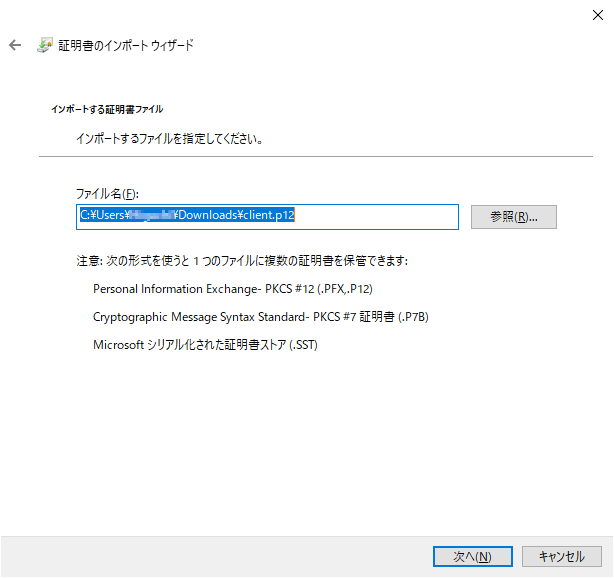Select the インポートする証明書ファイル heading
The height and width of the screenshot is (578, 614).
pyautogui.click(x=107, y=109)
